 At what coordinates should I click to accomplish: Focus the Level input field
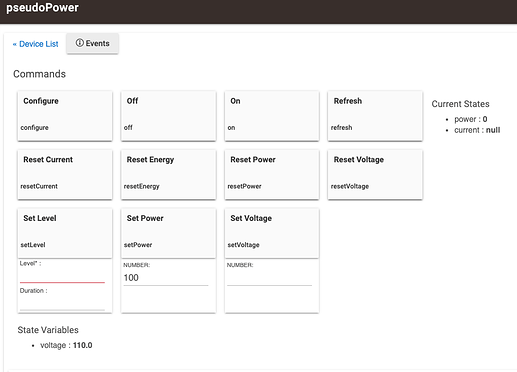[x=62, y=276]
